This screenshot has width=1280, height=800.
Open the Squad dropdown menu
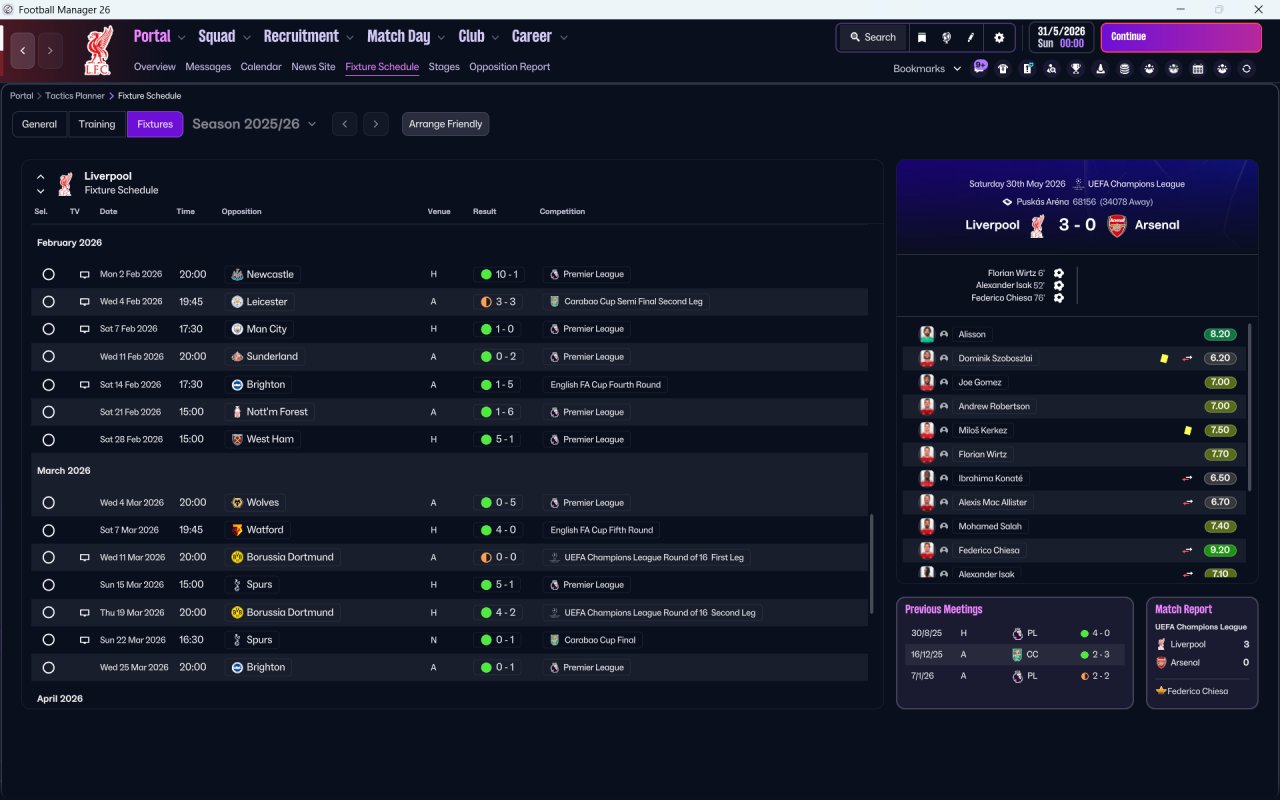pos(226,37)
